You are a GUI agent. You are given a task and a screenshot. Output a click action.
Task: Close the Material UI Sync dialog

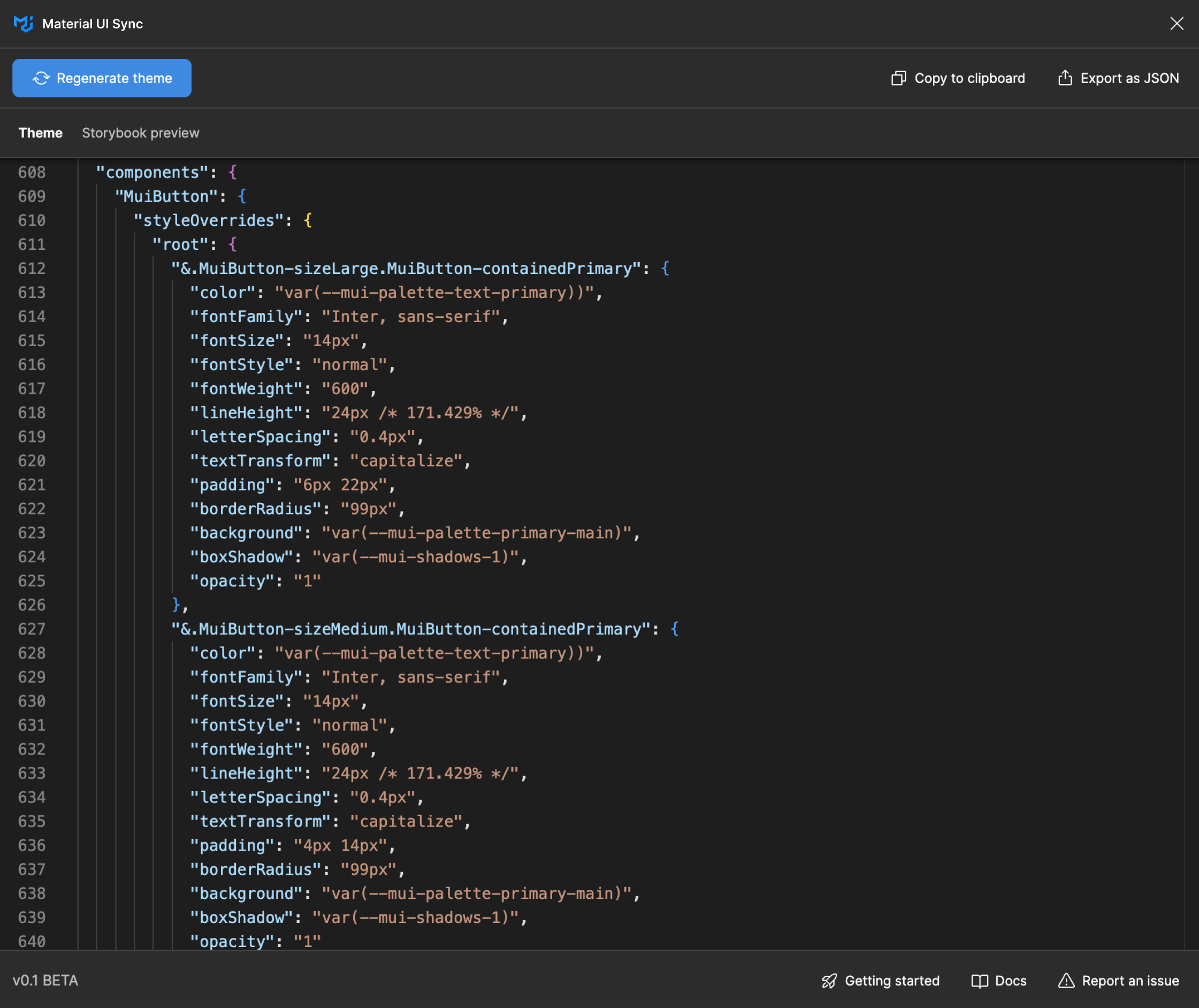coord(1176,24)
